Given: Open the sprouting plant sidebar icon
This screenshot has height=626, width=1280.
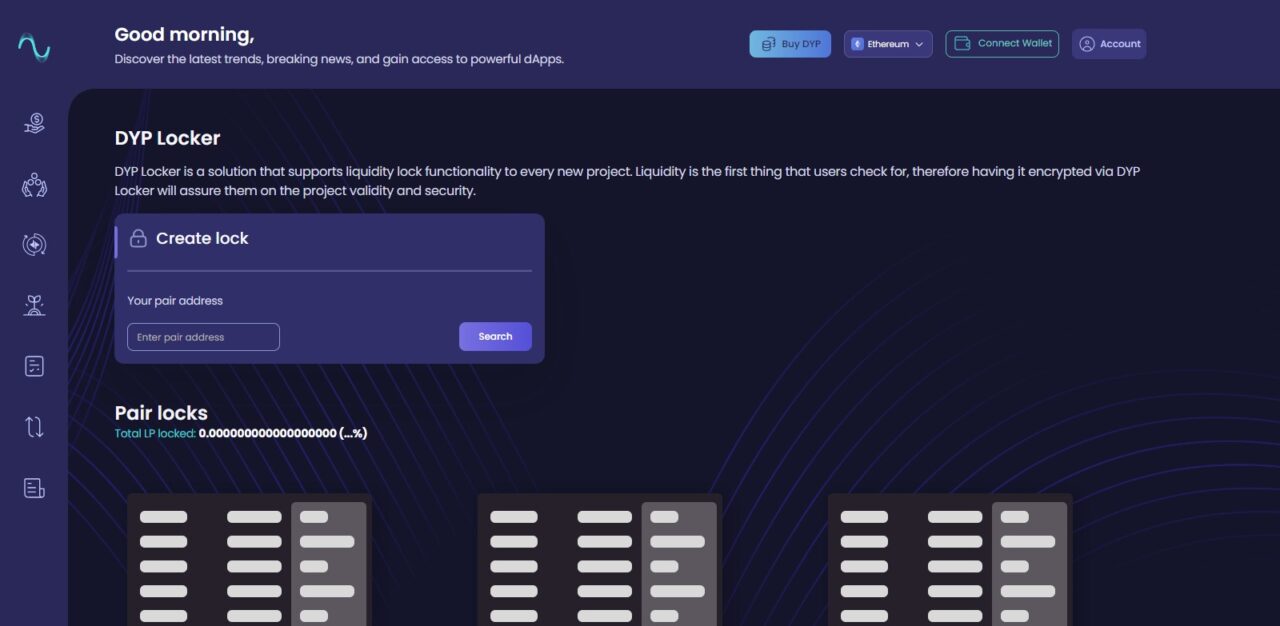Looking at the screenshot, I should tap(34, 305).
